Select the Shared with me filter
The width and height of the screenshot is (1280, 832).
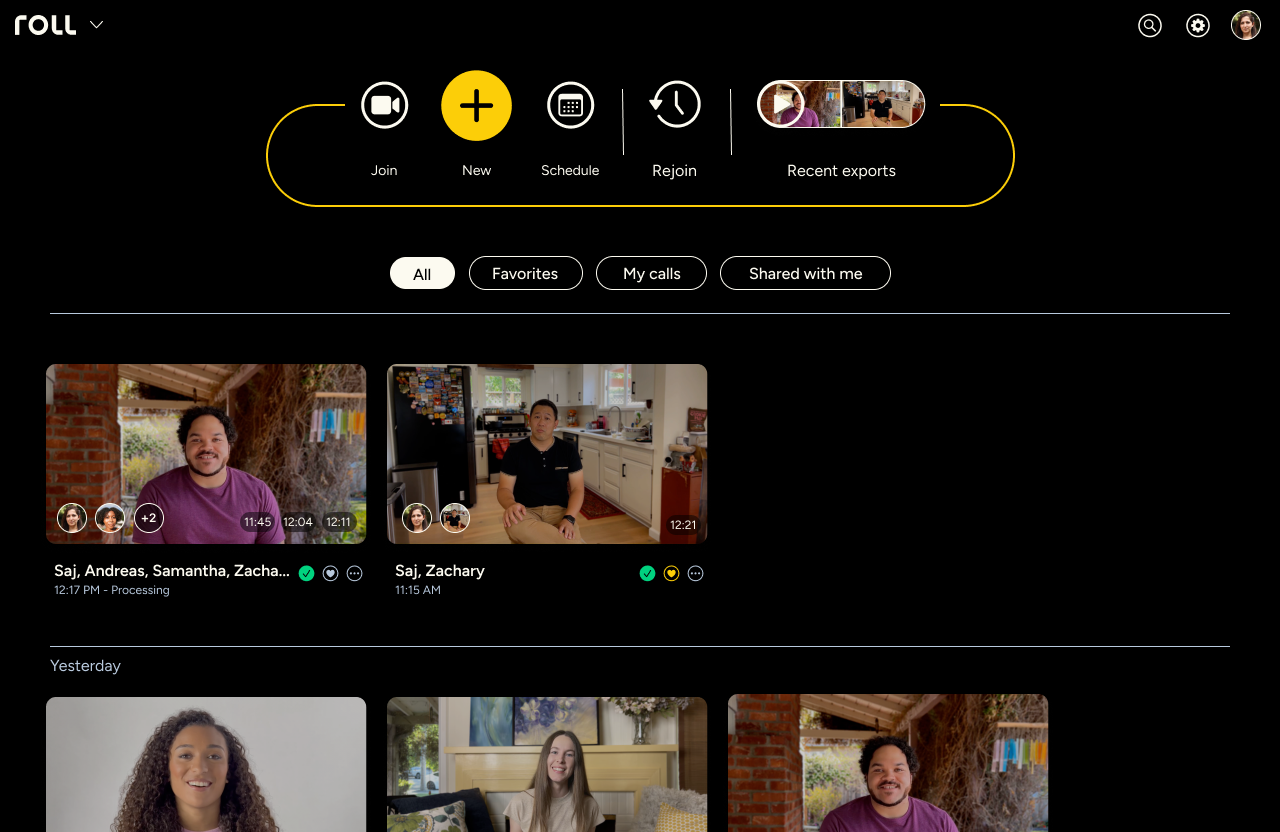pyautogui.click(x=805, y=273)
